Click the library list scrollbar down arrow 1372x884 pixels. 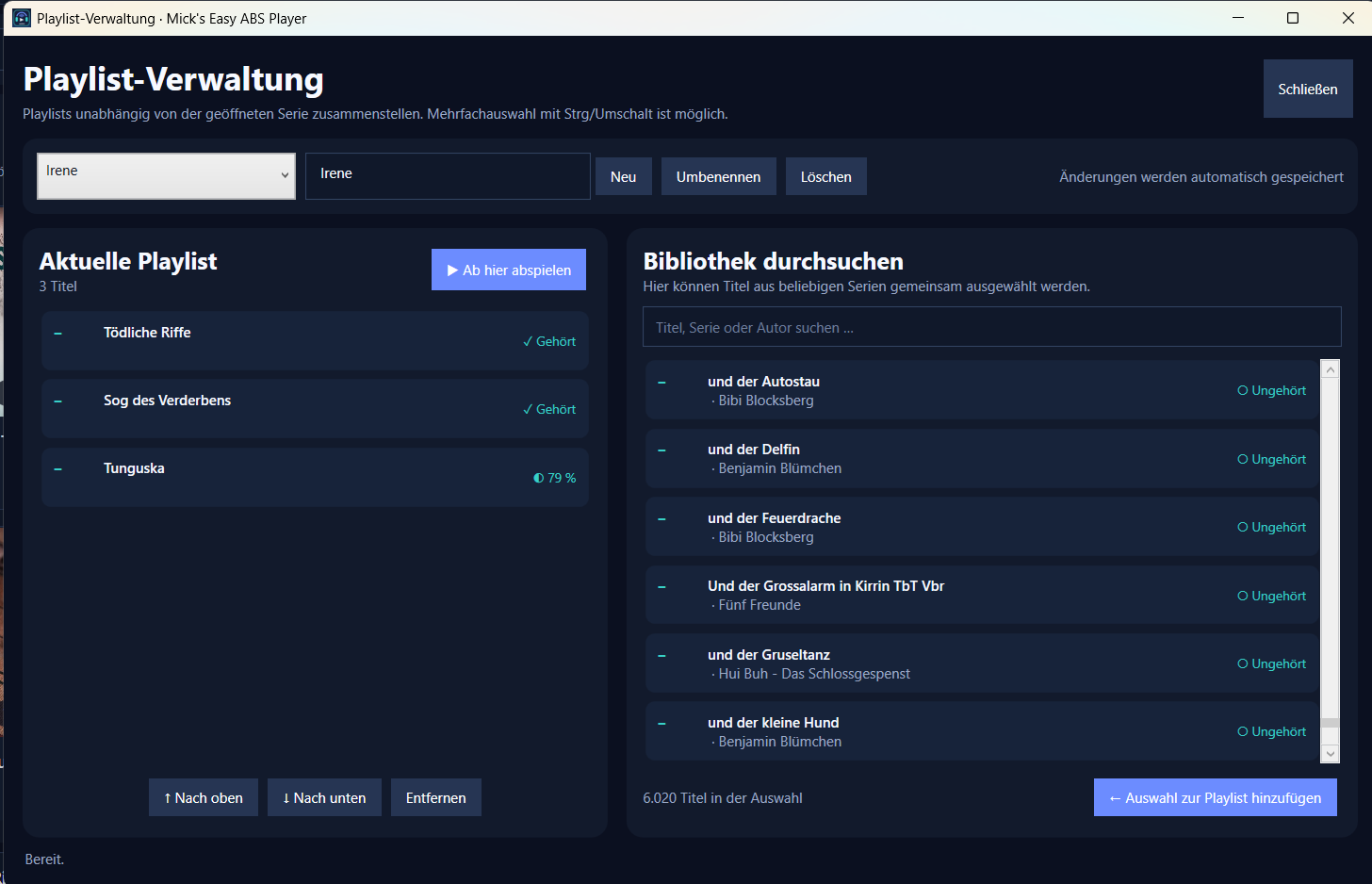pos(1331,753)
